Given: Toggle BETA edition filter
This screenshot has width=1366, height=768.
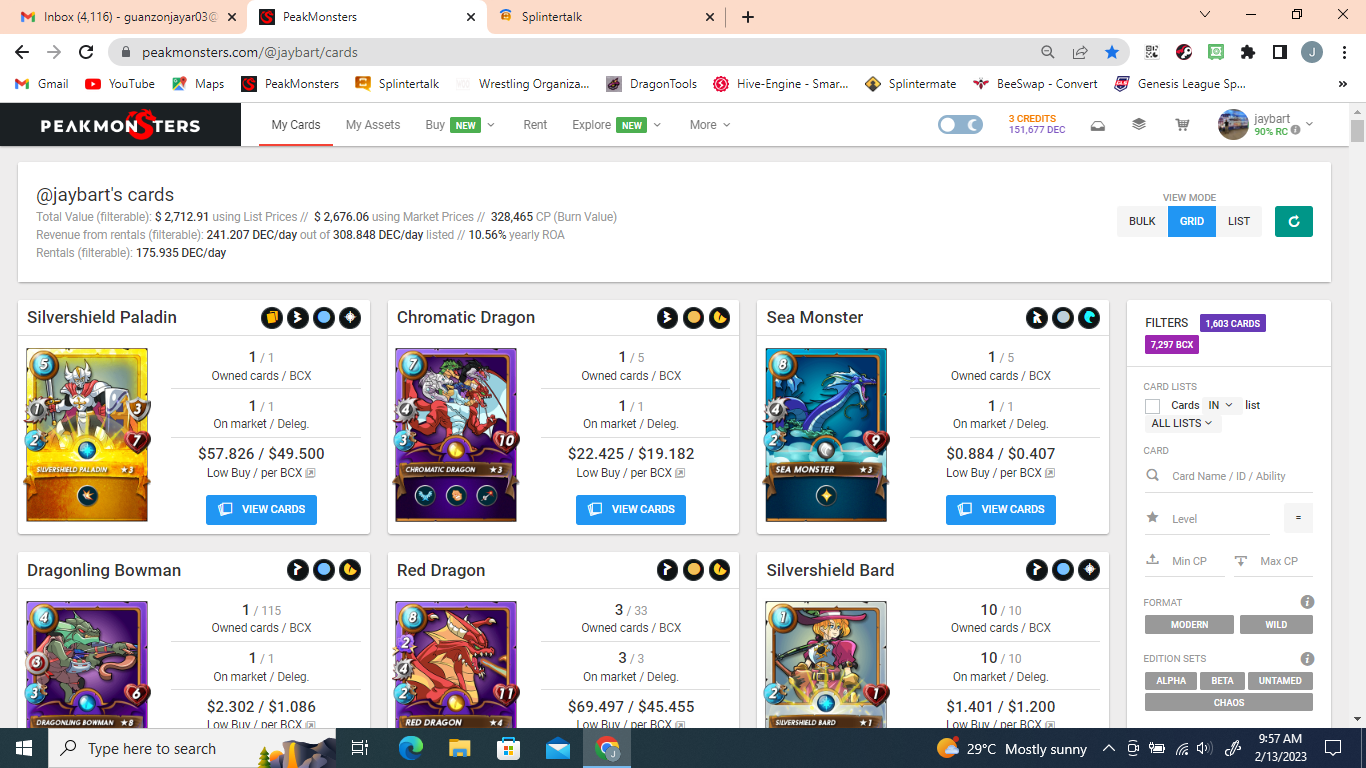Looking at the screenshot, I should point(1222,681).
